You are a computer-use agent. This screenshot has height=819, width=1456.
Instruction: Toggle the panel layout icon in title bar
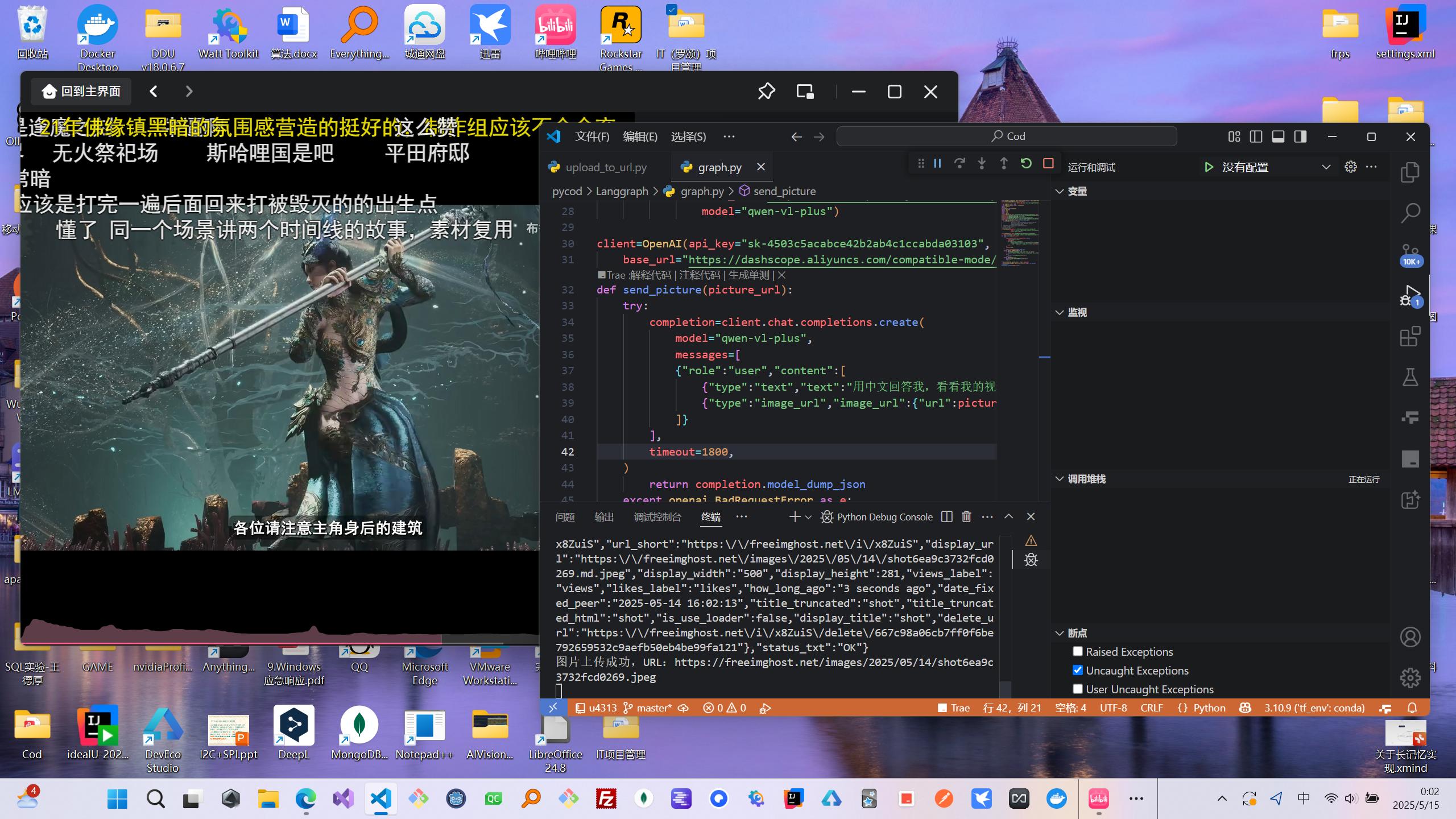click(1278, 136)
